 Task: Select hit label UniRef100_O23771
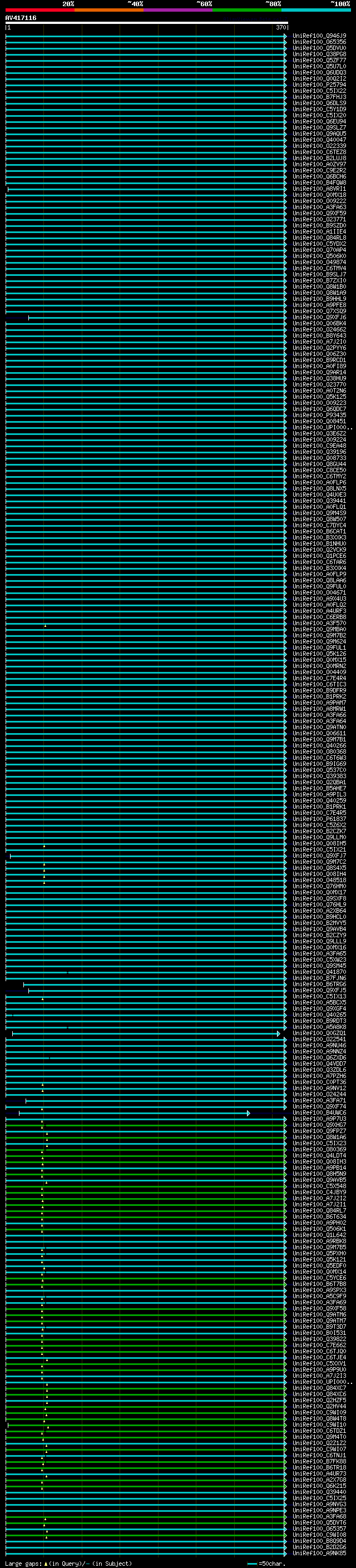point(319,219)
